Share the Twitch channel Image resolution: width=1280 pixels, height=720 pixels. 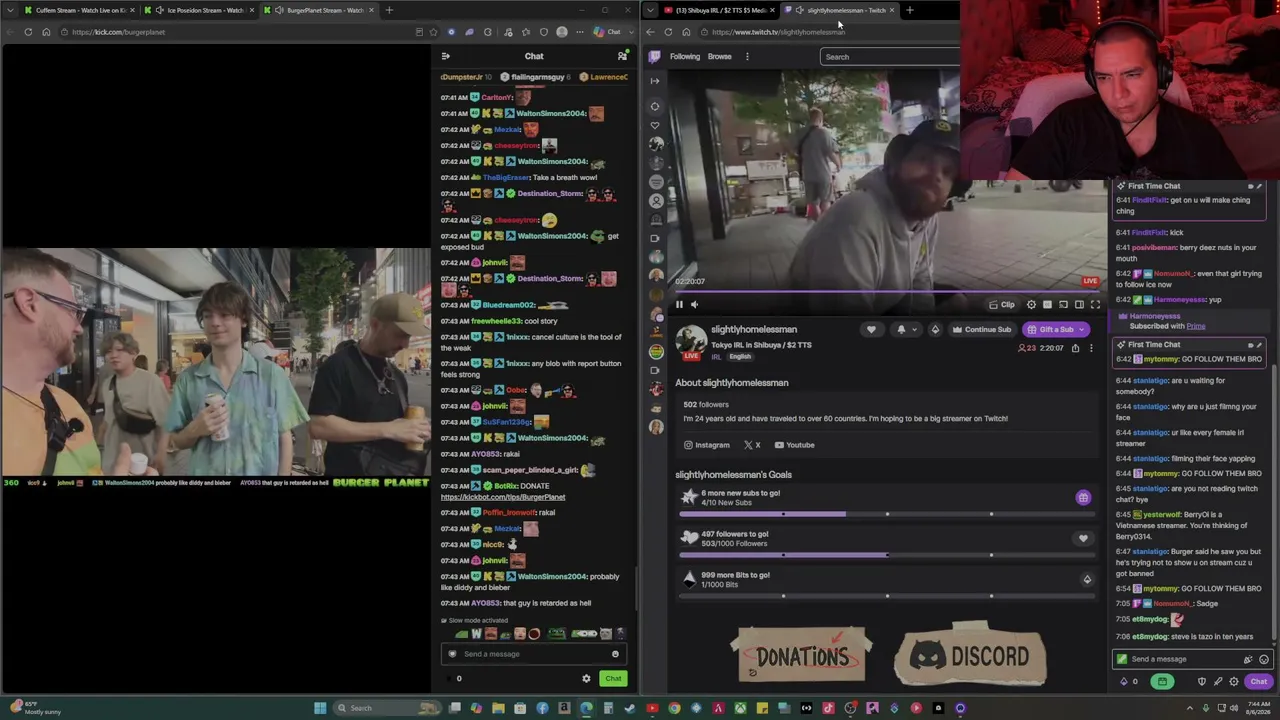pos(1075,348)
